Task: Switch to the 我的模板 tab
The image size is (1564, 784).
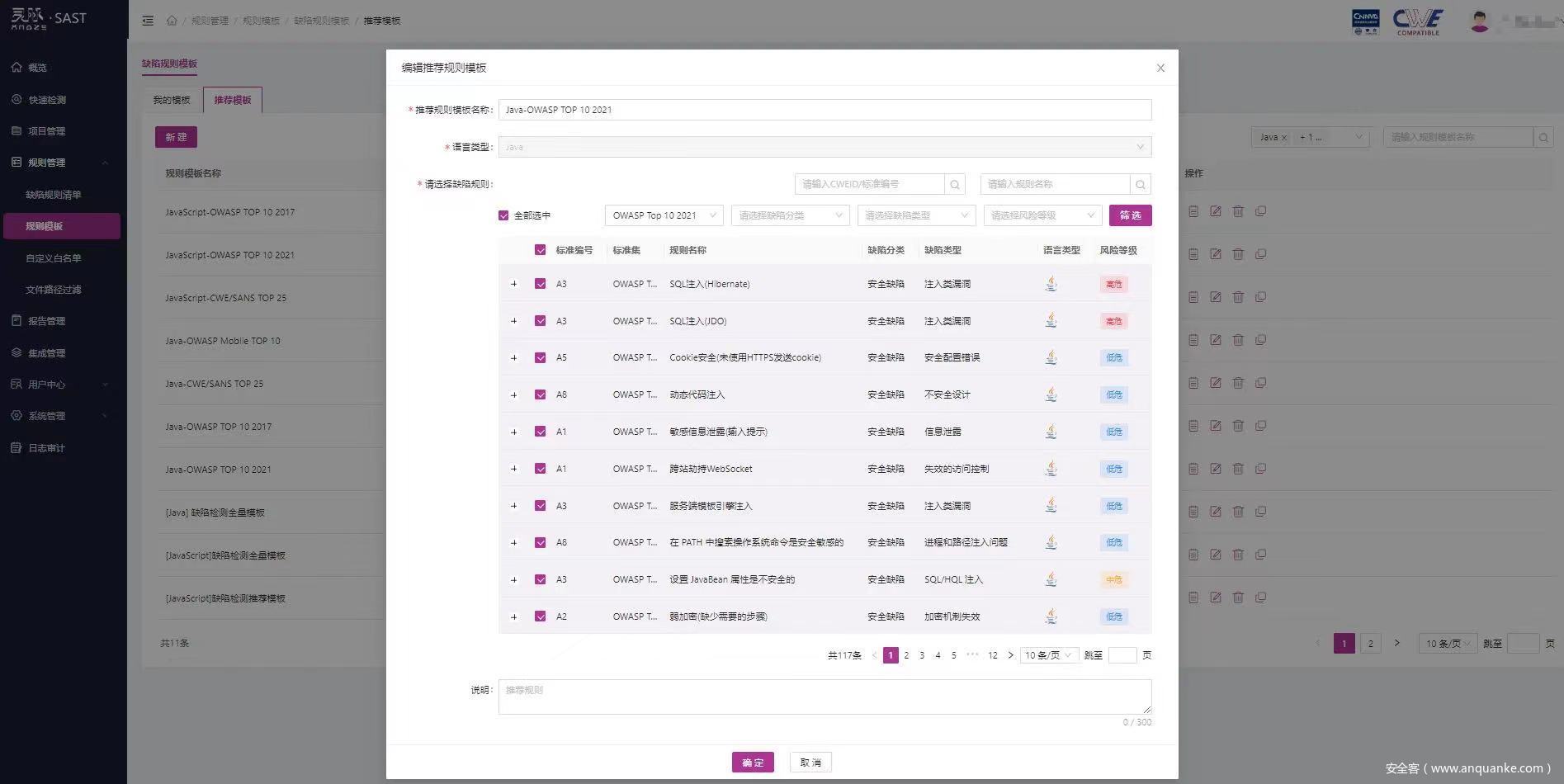Action: pyautogui.click(x=172, y=100)
